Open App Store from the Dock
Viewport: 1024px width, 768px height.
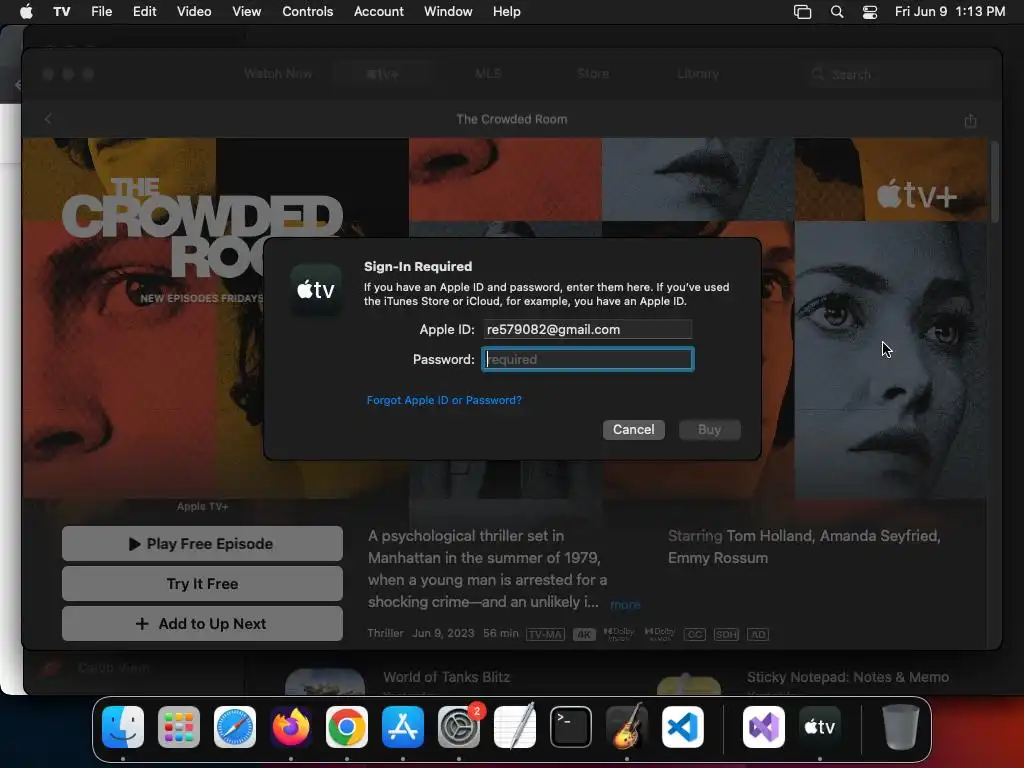point(403,727)
